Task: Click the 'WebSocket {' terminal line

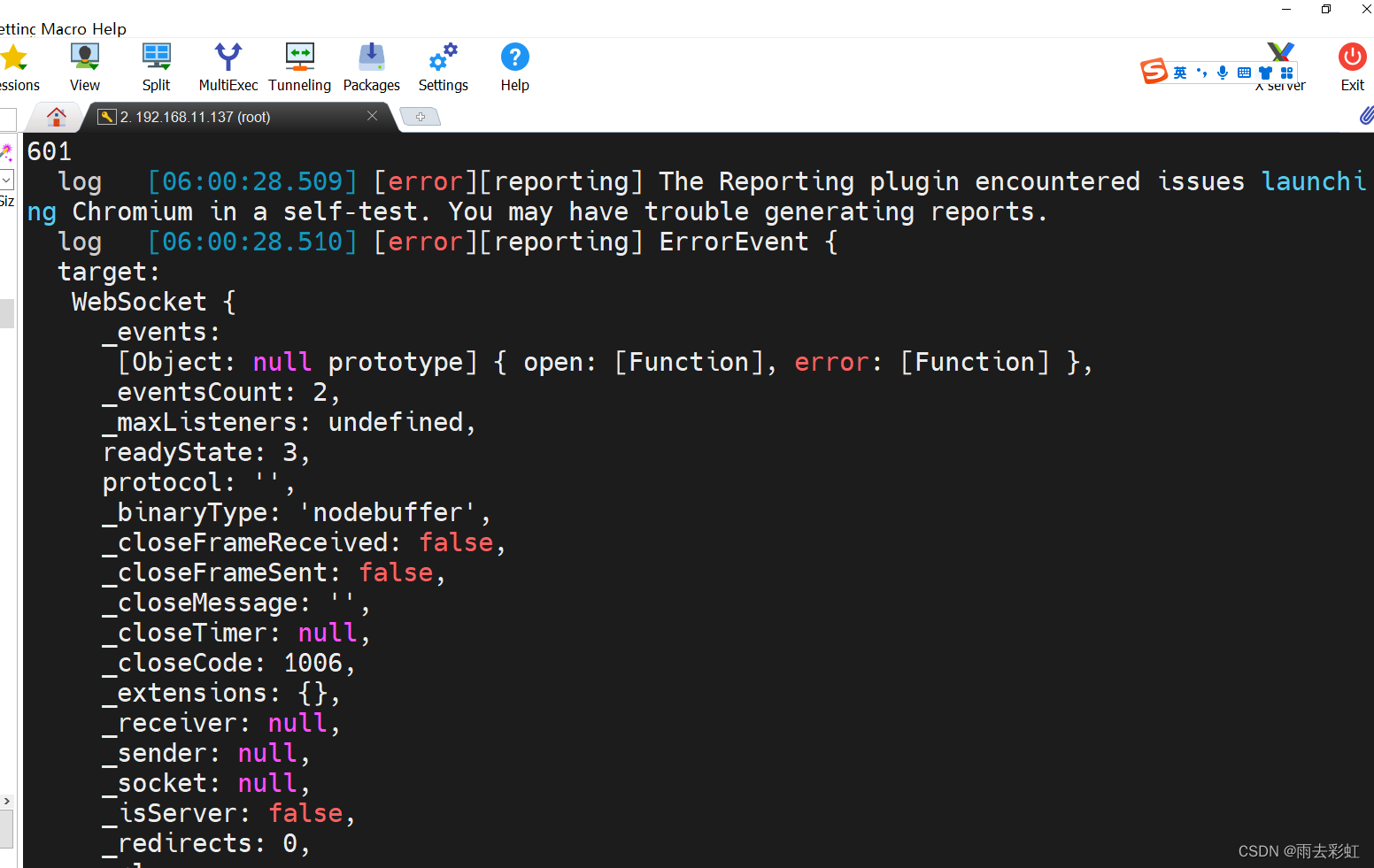Action: [x=154, y=302]
